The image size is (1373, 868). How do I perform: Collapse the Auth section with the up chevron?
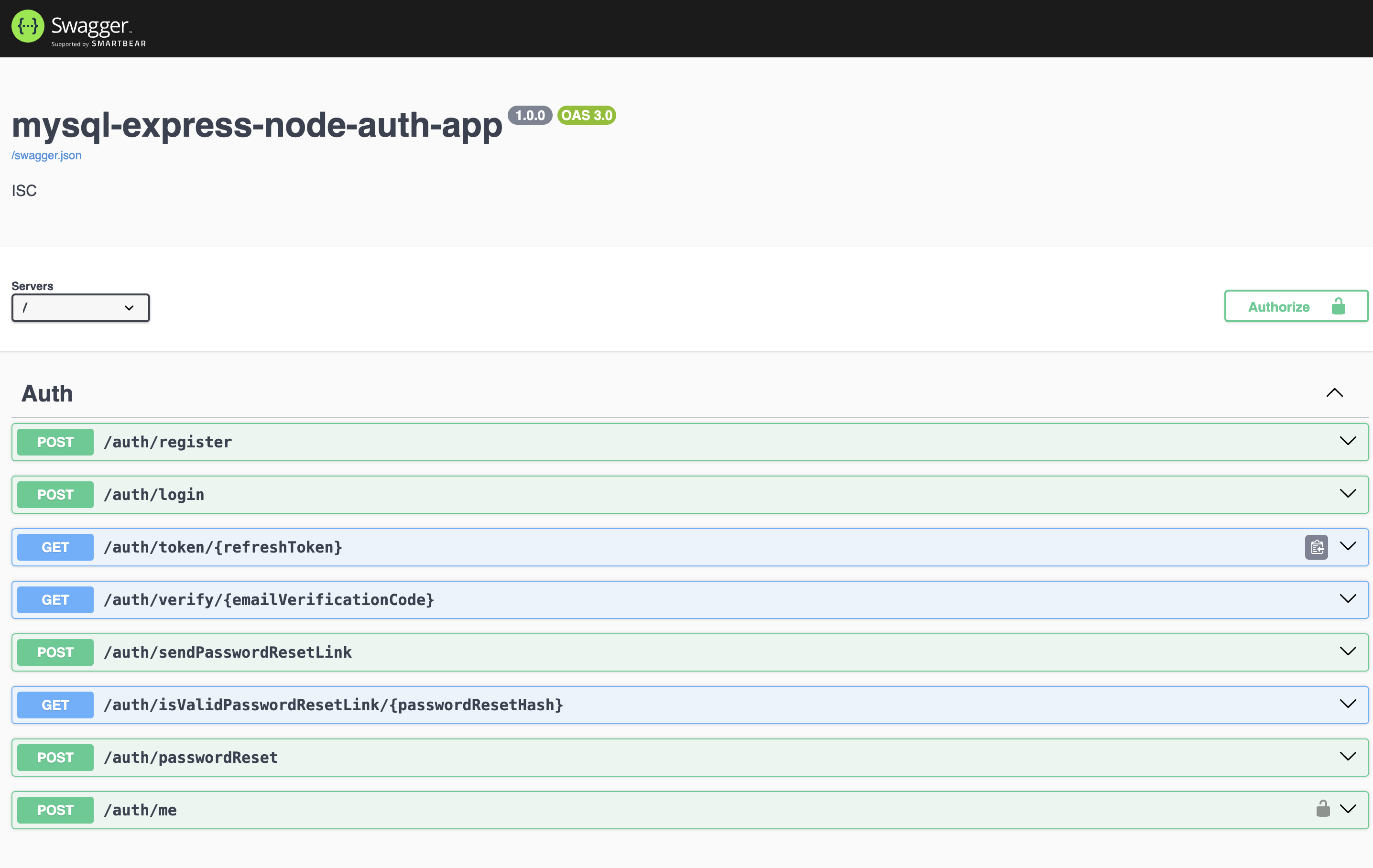tap(1334, 393)
